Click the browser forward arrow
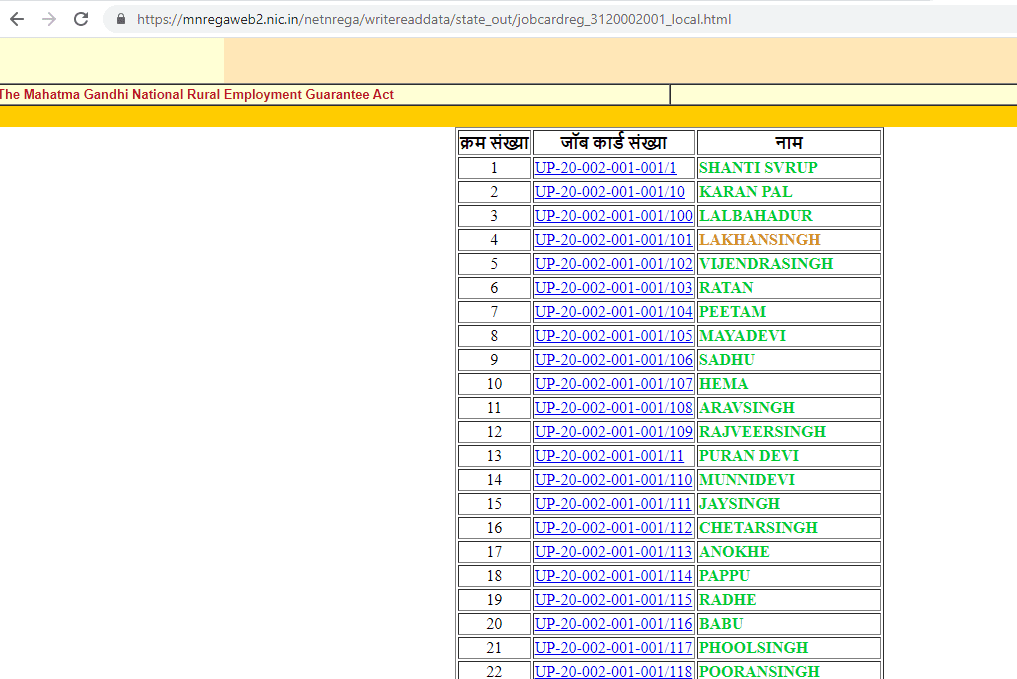The width and height of the screenshot is (1017, 679). (x=49, y=19)
